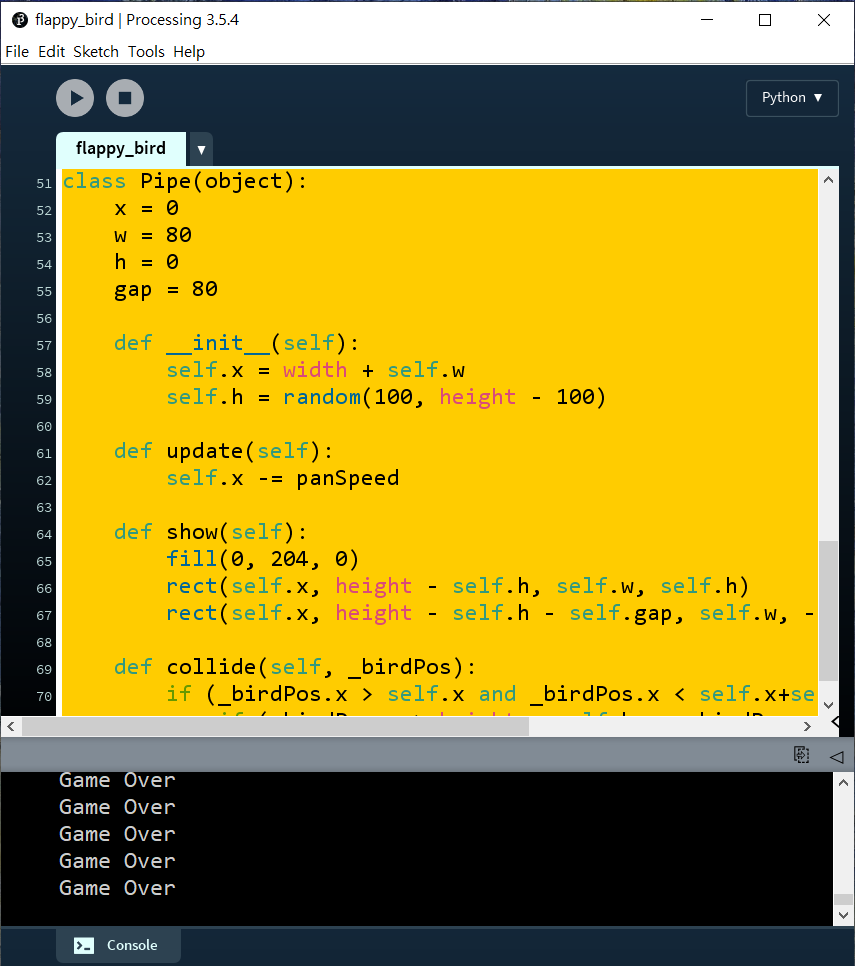Image resolution: width=855 pixels, height=966 pixels.
Task: Click the editor's vertical scroll up arrow
Action: tap(828, 180)
